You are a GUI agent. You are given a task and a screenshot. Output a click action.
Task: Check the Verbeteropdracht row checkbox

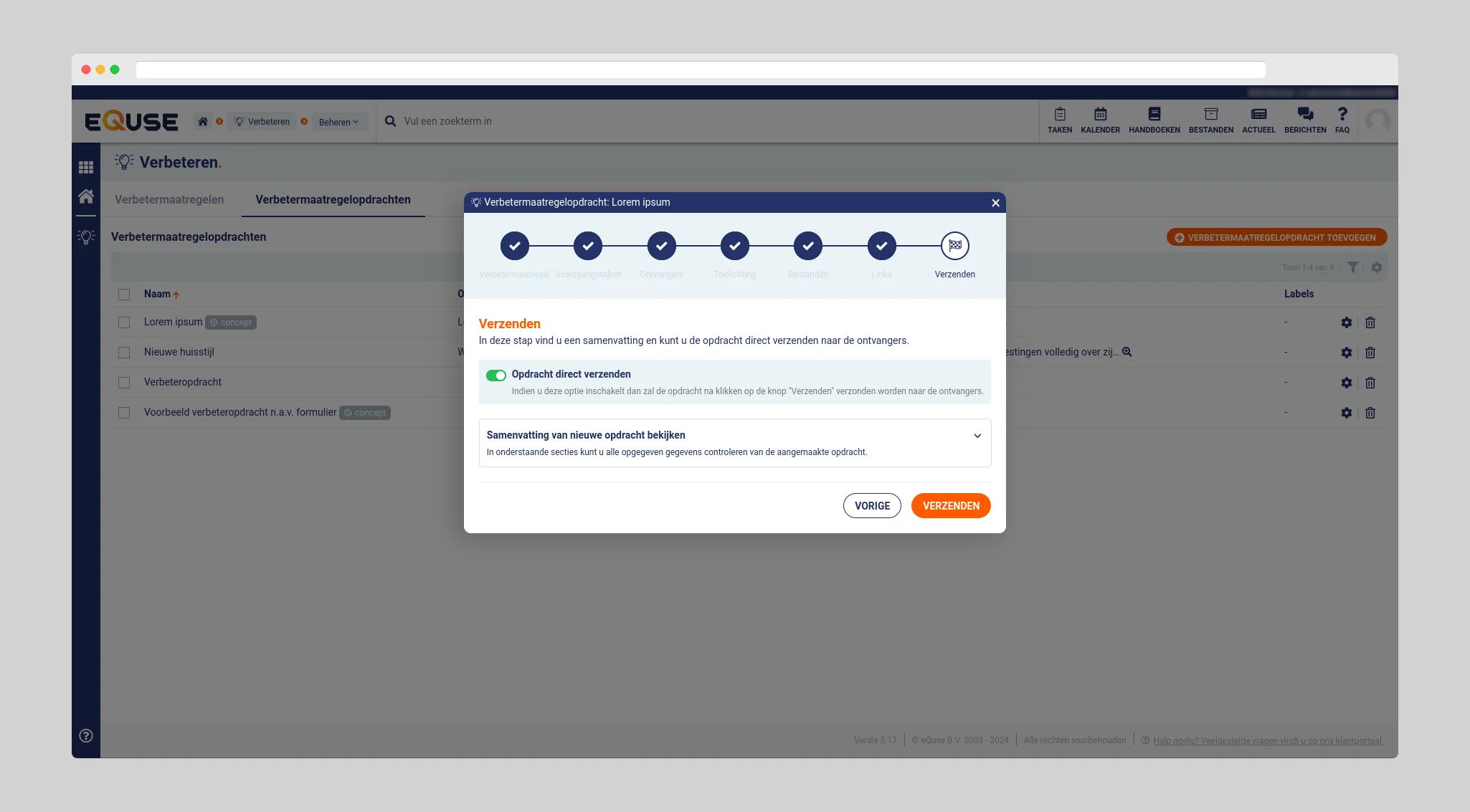click(x=124, y=383)
